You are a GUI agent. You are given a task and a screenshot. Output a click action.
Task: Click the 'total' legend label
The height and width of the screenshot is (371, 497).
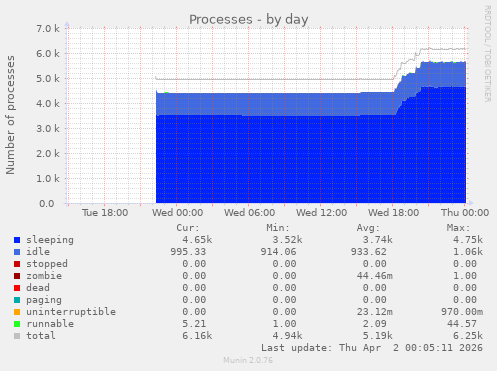(x=41, y=336)
